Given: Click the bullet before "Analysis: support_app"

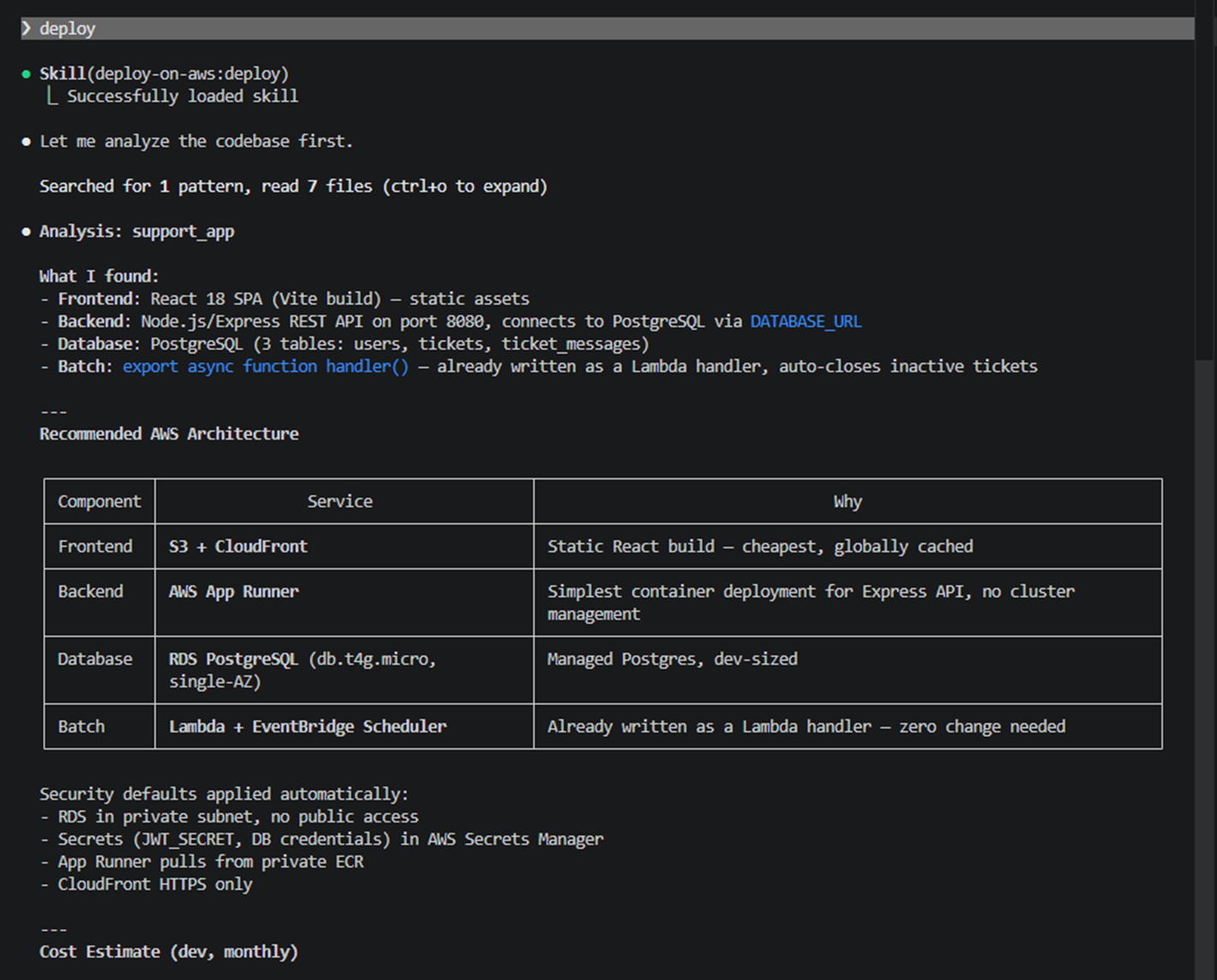Looking at the screenshot, I should pos(26,231).
